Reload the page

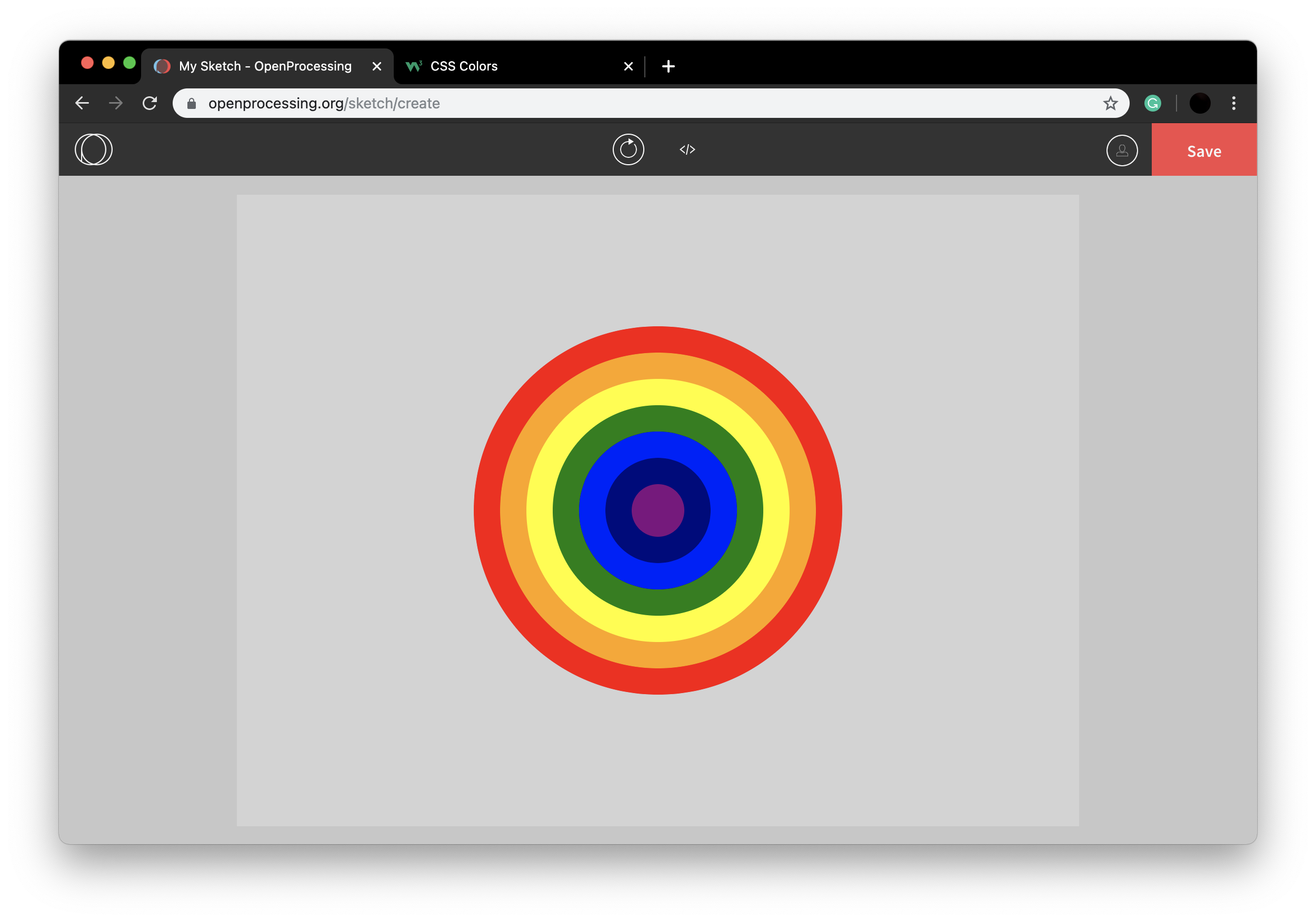tap(149, 103)
